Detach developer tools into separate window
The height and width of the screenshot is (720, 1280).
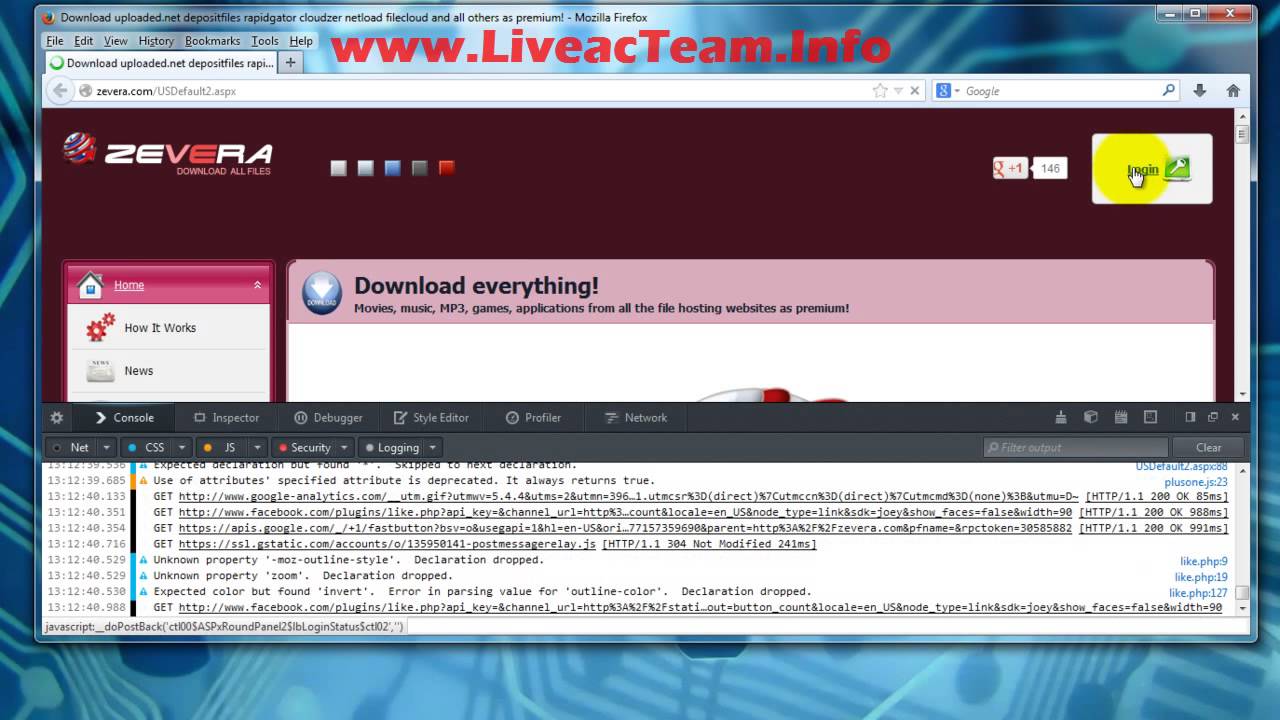pos(1213,417)
